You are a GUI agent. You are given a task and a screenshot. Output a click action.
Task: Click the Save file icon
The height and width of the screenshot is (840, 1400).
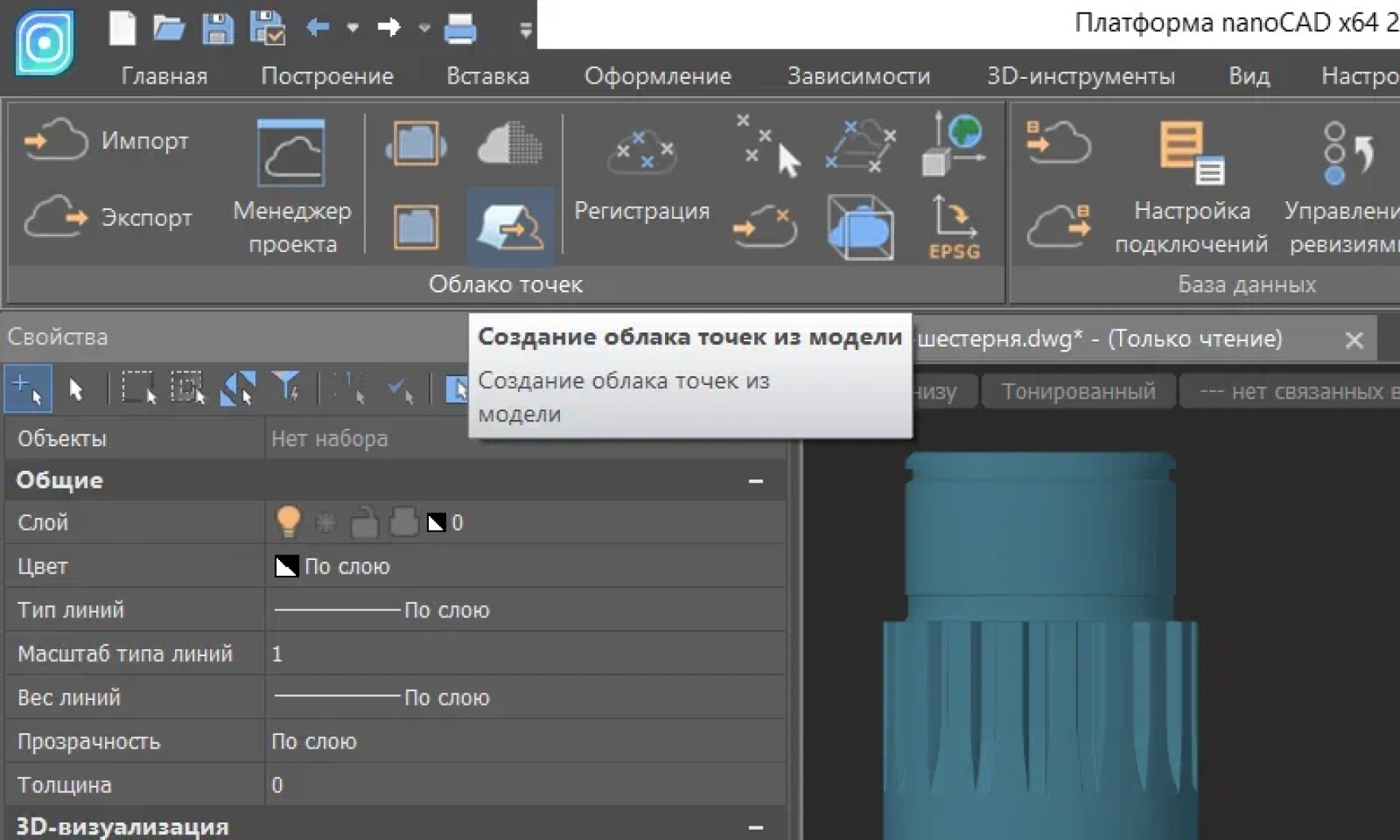point(217,29)
